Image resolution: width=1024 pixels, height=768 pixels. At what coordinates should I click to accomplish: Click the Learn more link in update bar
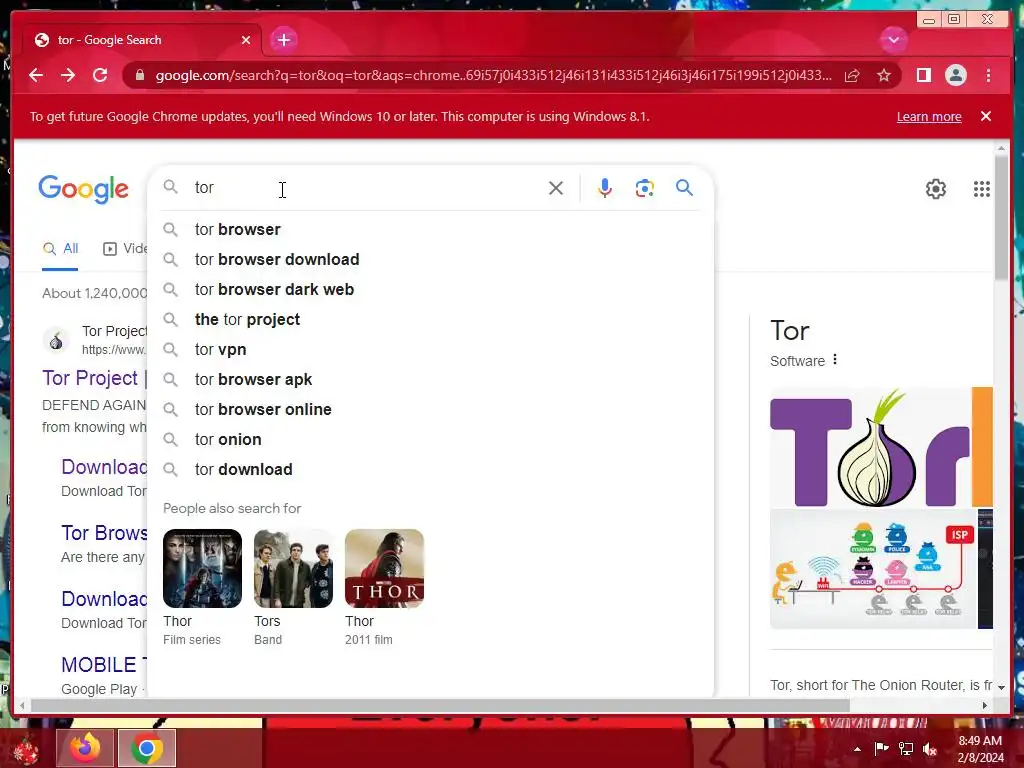tap(929, 117)
